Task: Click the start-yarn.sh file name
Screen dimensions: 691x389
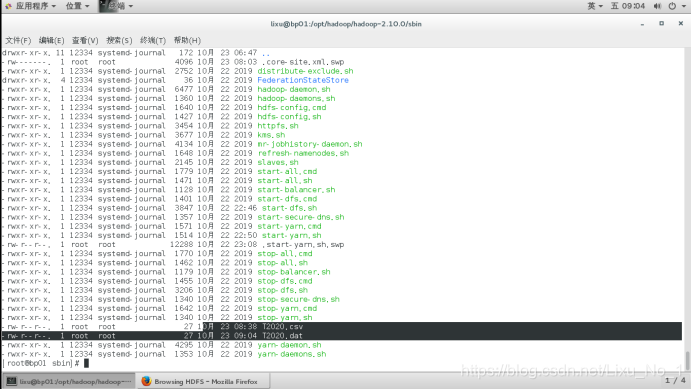Action: pos(292,236)
